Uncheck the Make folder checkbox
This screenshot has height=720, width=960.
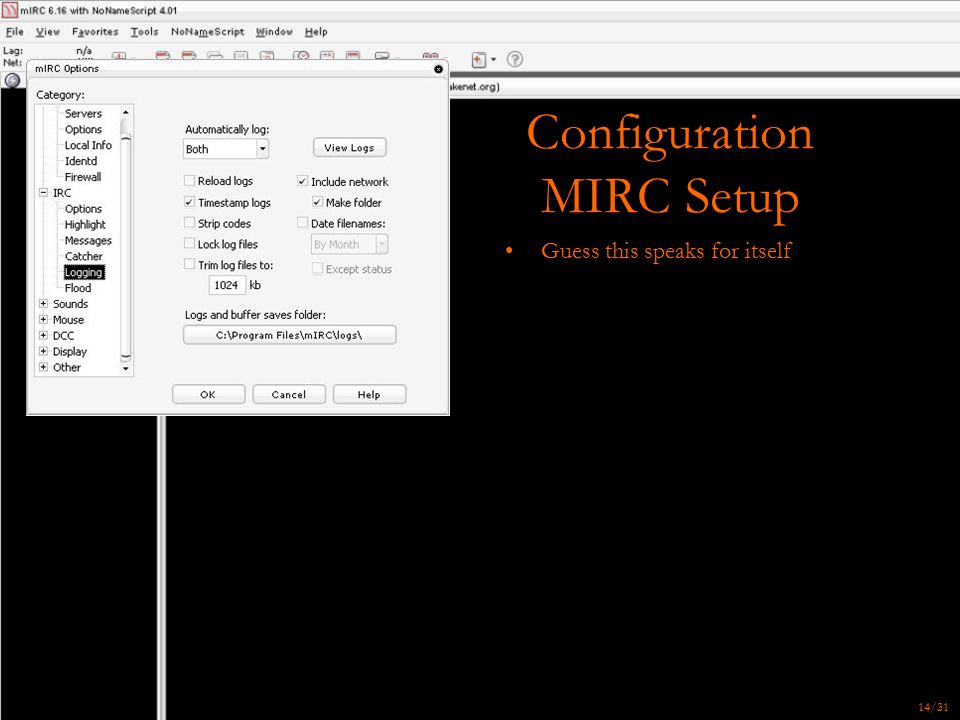[x=317, y=202]
